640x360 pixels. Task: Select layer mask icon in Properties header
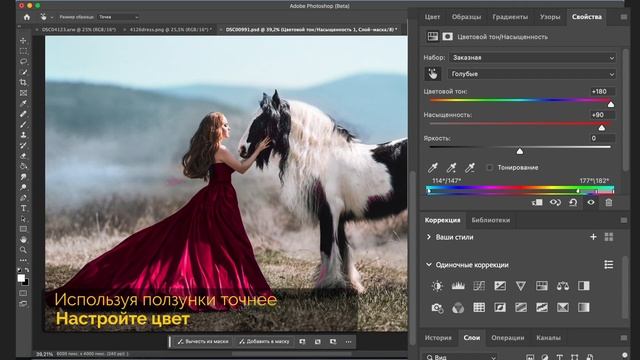click(447, 37)
